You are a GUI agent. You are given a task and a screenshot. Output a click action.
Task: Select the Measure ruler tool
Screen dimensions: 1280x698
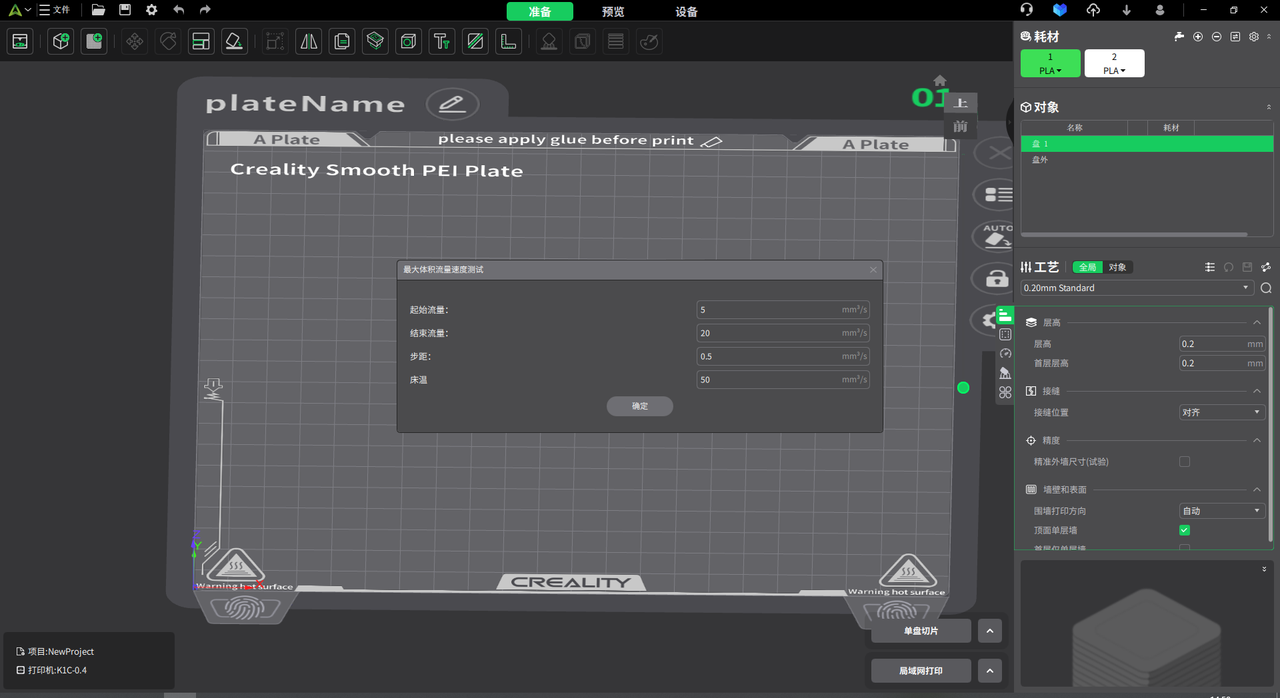click(x=509, y=42)
